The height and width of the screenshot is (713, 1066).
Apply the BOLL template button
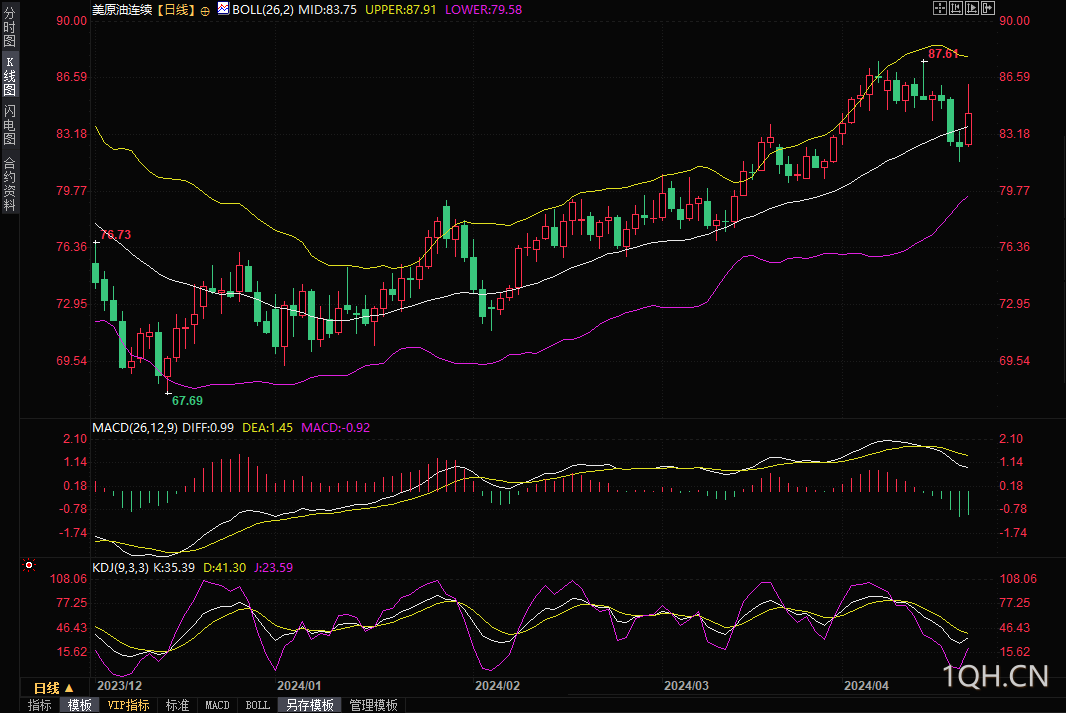point(258,706)
